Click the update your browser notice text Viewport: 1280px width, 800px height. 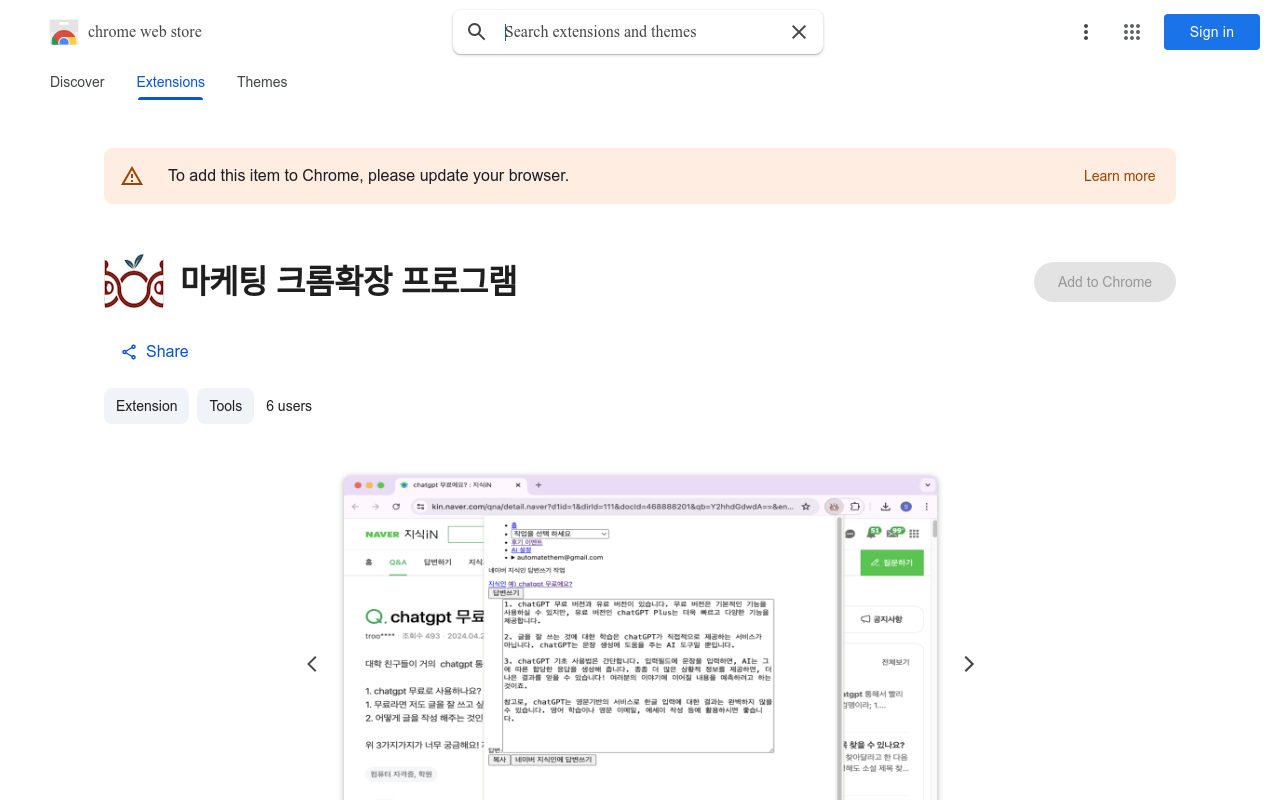(x=368, y=176)
